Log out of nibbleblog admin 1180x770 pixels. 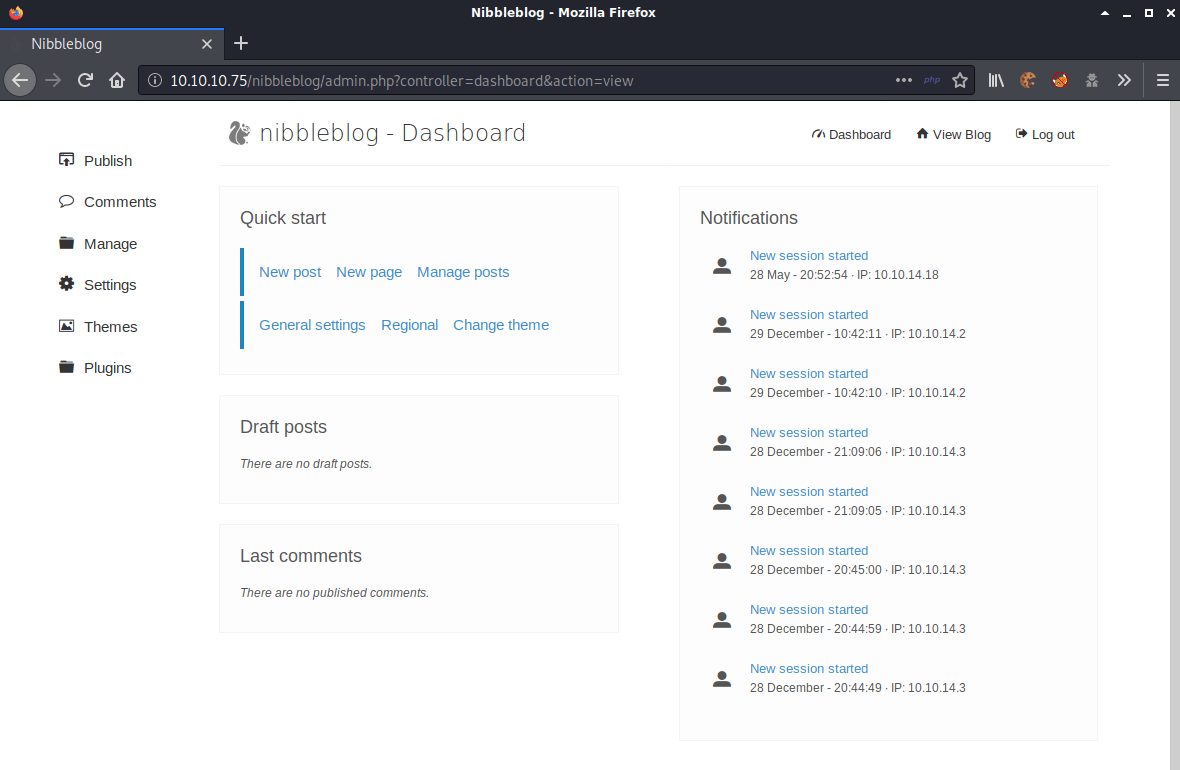(x=1045, y=135)
